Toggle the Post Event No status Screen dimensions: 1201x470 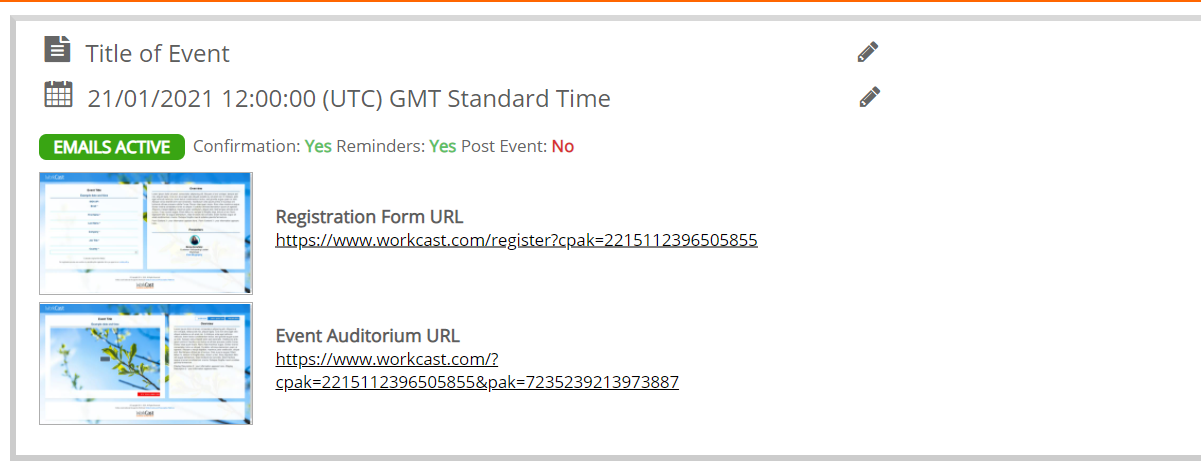point(563,146)
